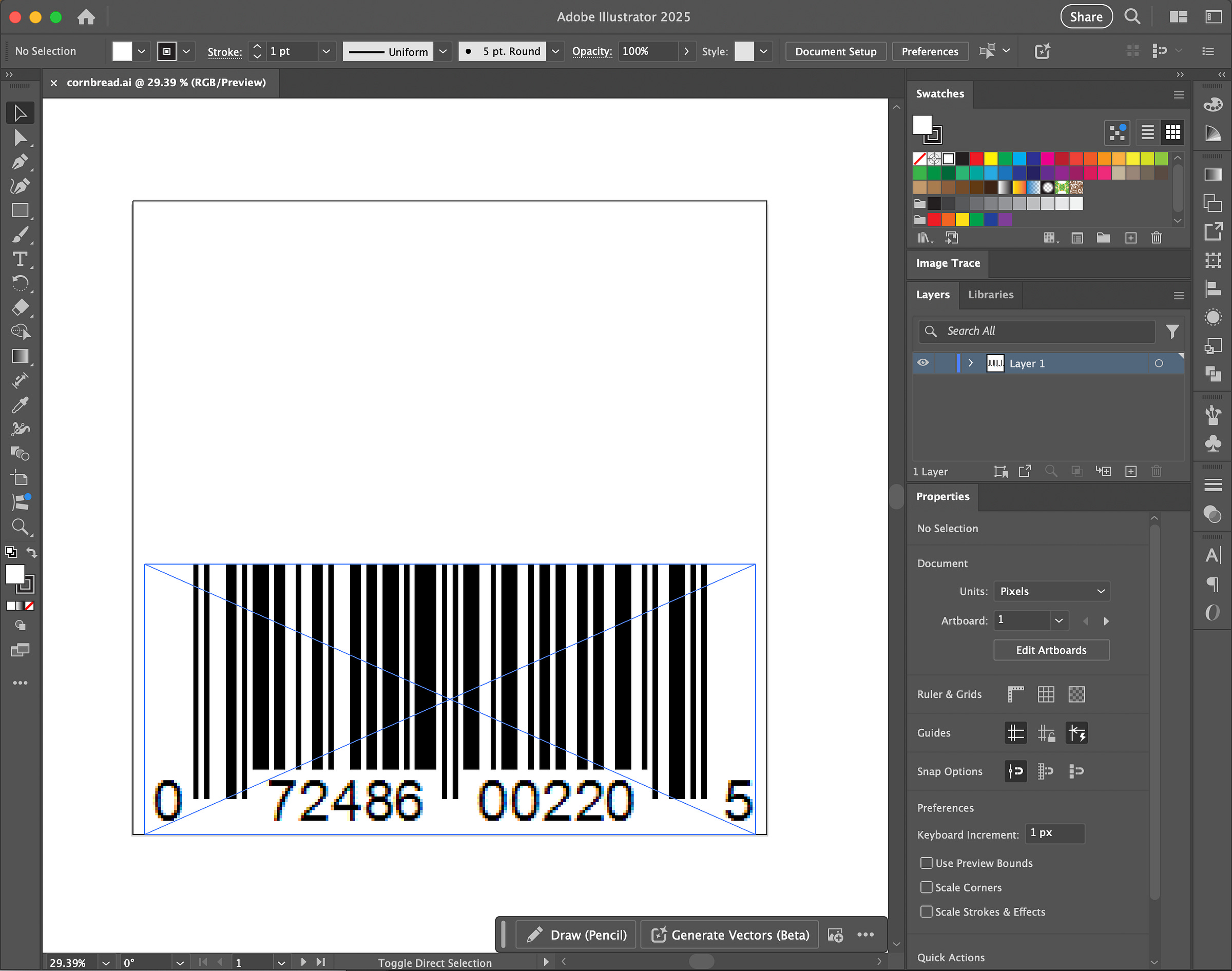
Task: Toggle Show Grid icon
Action: 1046,694
